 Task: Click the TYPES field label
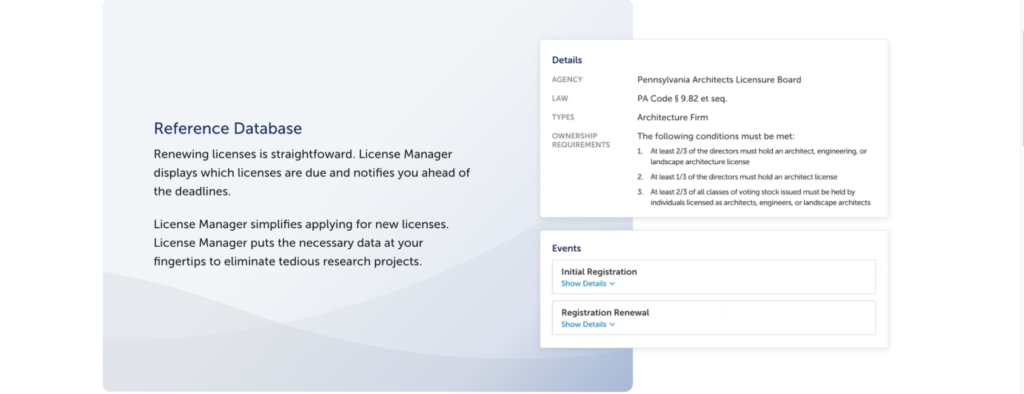[x=563, y=118]
